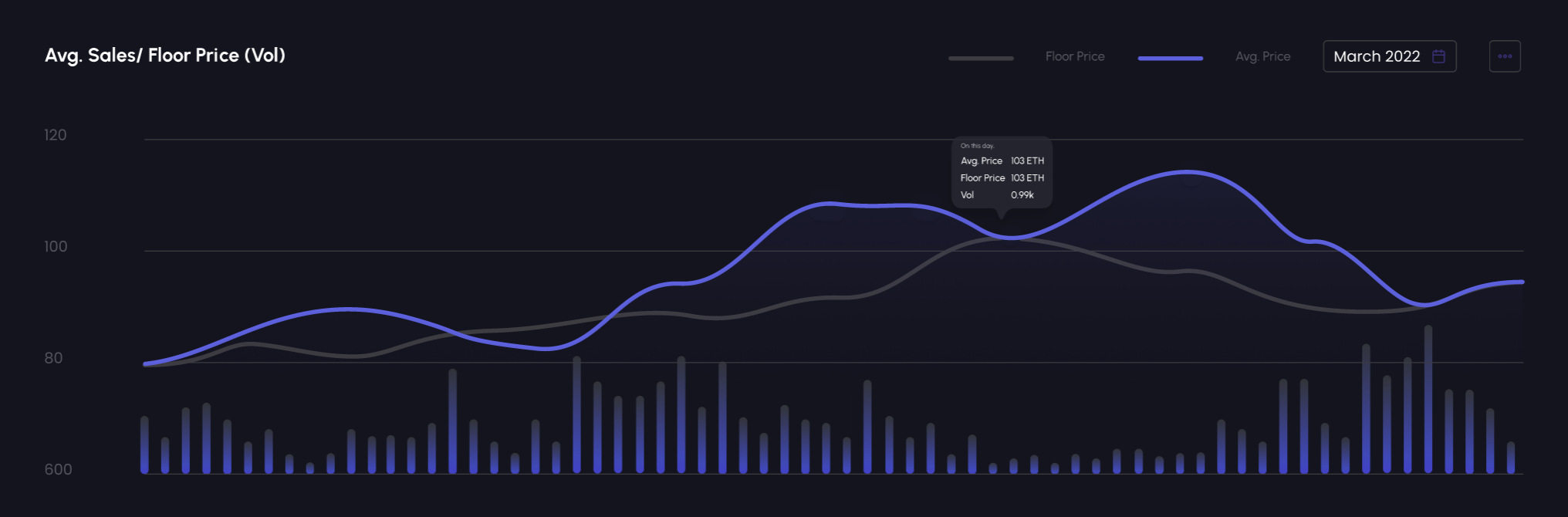The height and width of the screenshot is (517, 1568).
Task: Click the tallest volume bar near chart's right
Action: [x=1428, y=399]
